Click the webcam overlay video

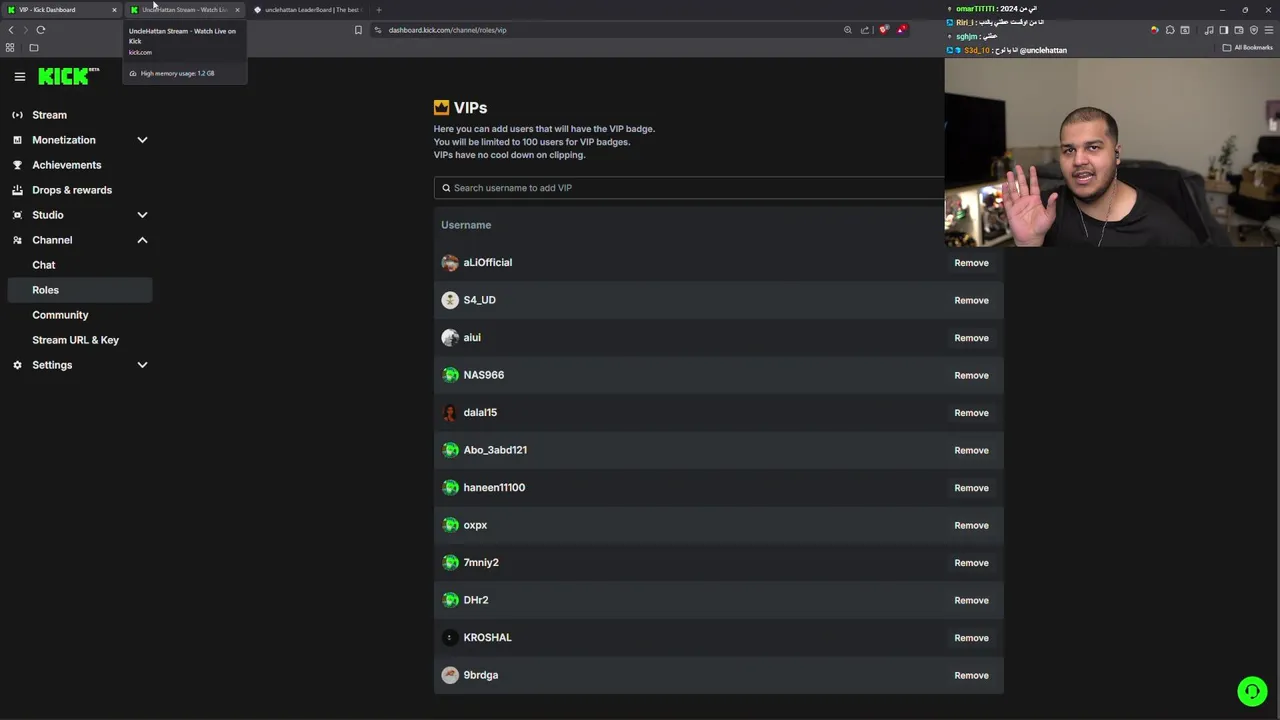pyautogui.click(x=1112, y=152)
